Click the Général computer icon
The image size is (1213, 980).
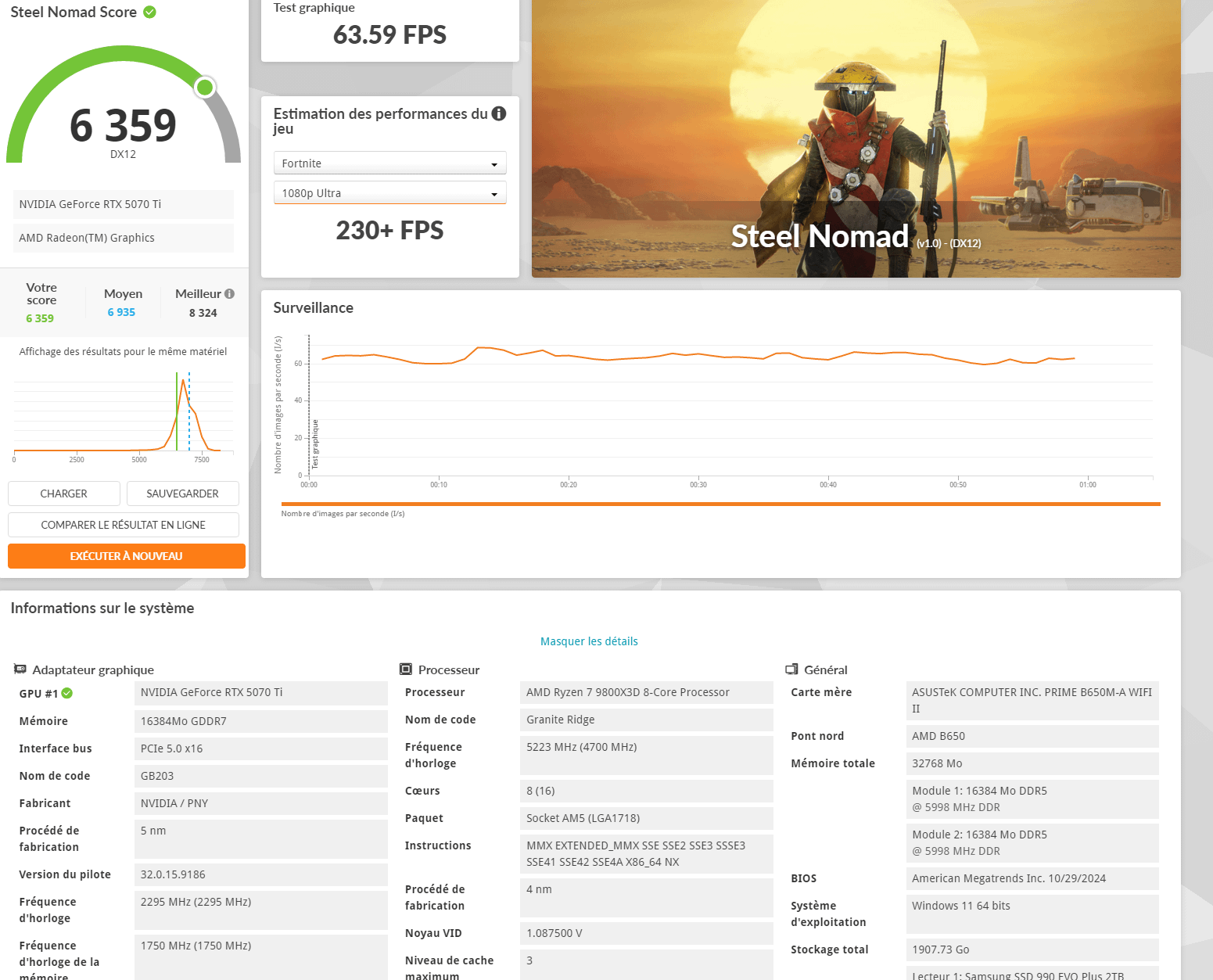pos(791,669)
